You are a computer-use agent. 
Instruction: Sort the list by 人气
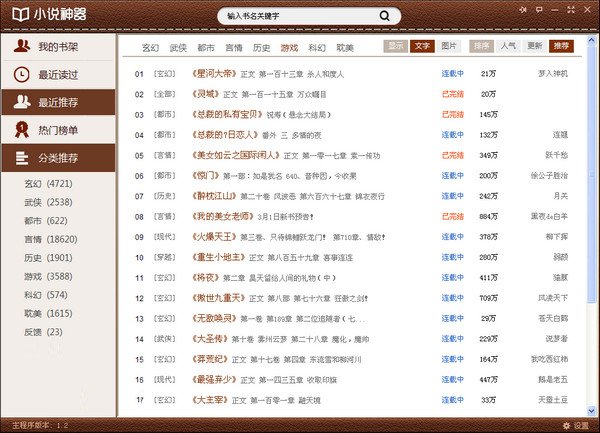[508, 46]
